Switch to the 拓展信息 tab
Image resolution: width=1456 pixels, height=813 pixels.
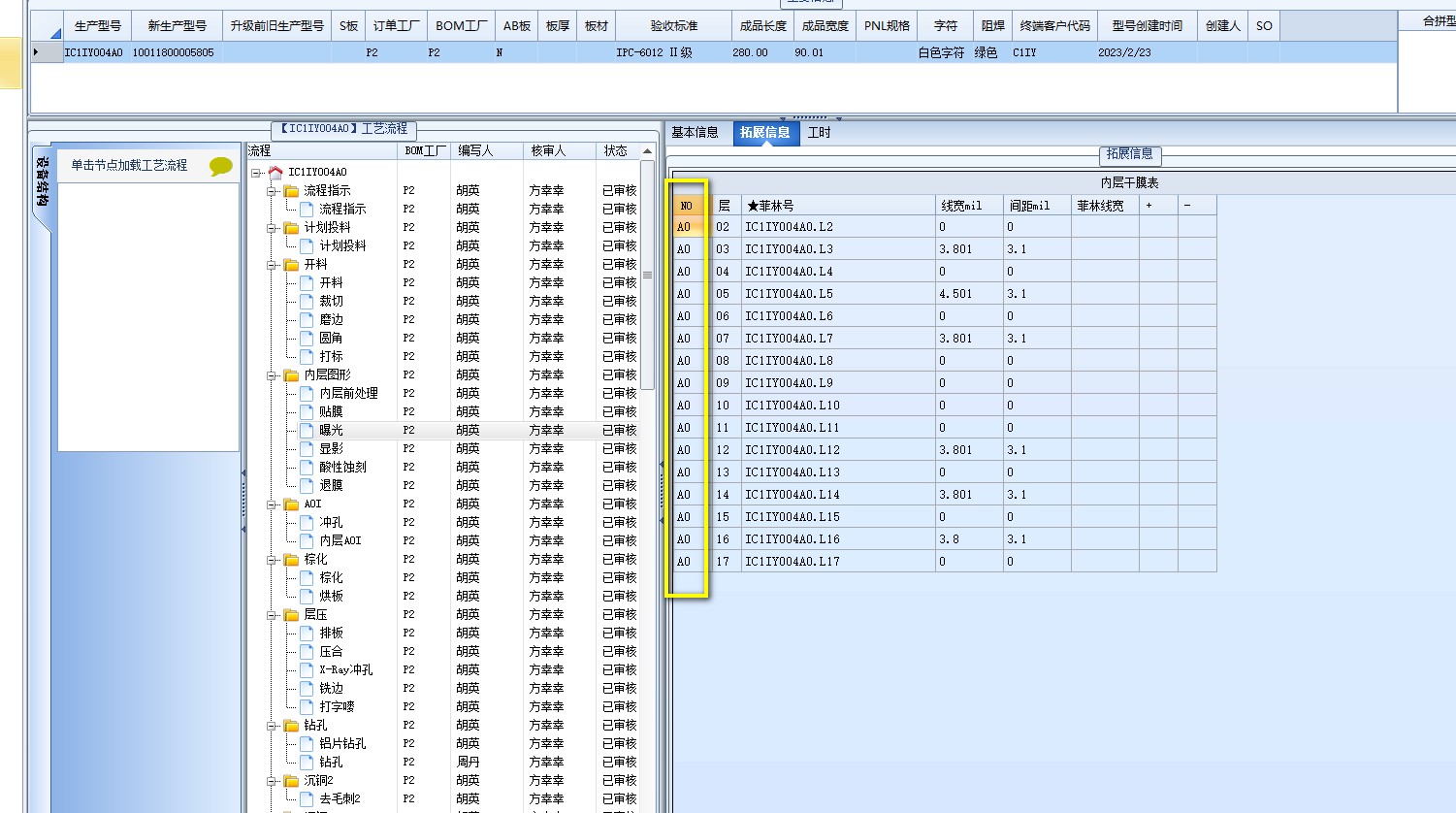tap(764, 133)
